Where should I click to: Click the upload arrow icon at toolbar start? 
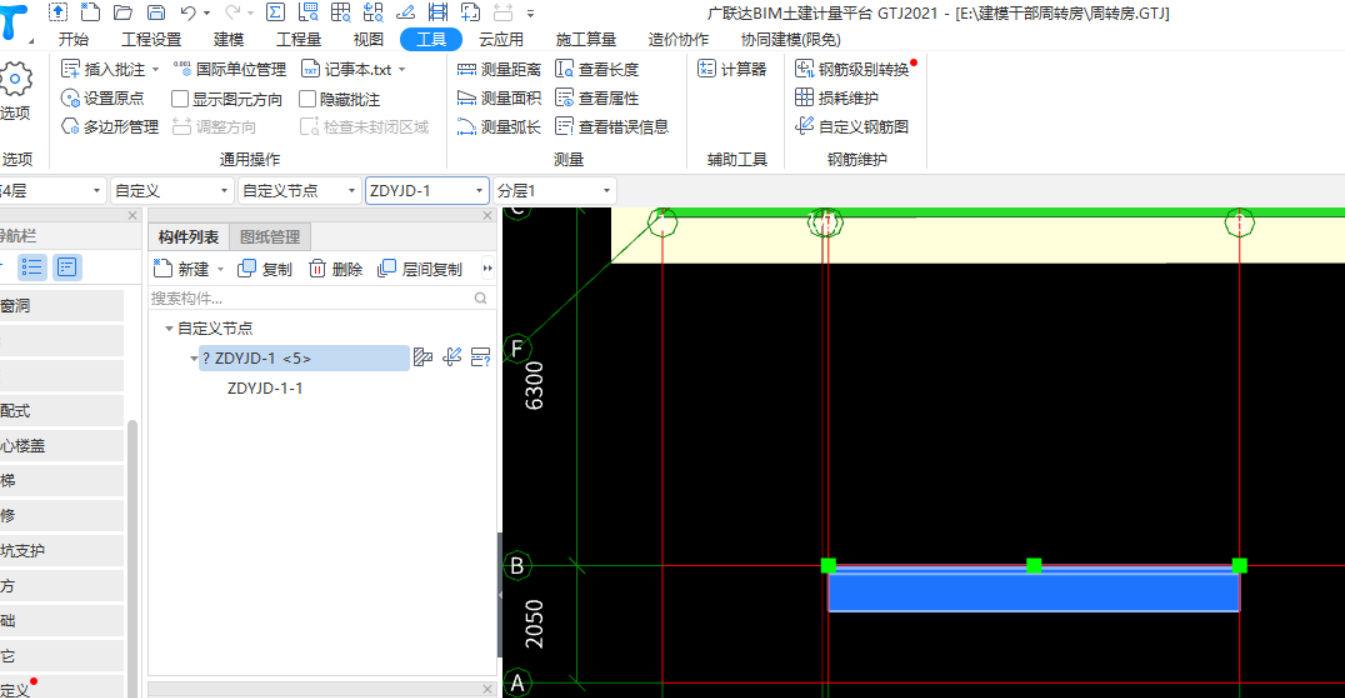point(58,13)
